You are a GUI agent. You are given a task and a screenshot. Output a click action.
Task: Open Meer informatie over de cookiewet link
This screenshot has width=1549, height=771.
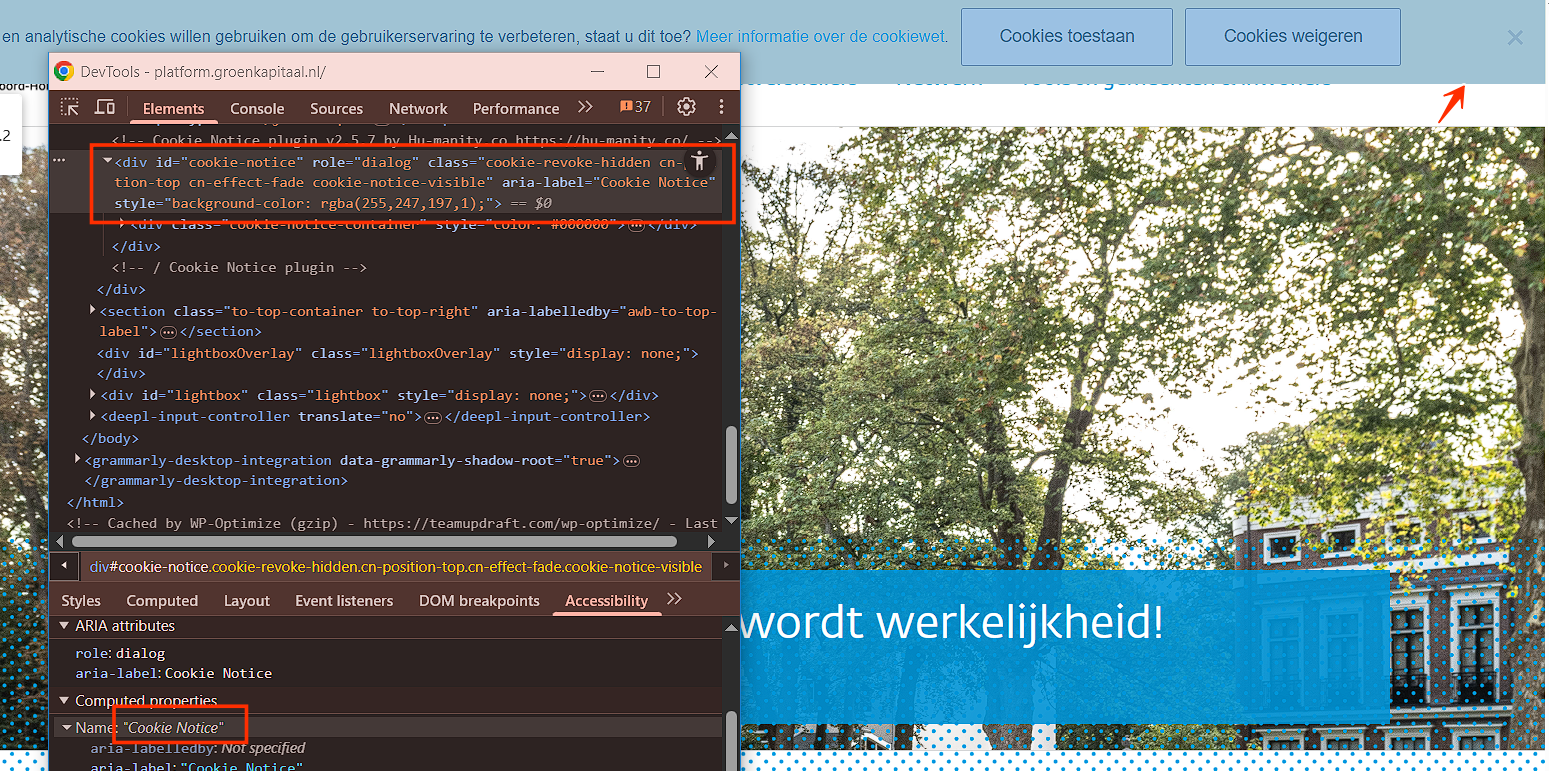(x=821, y=37)
